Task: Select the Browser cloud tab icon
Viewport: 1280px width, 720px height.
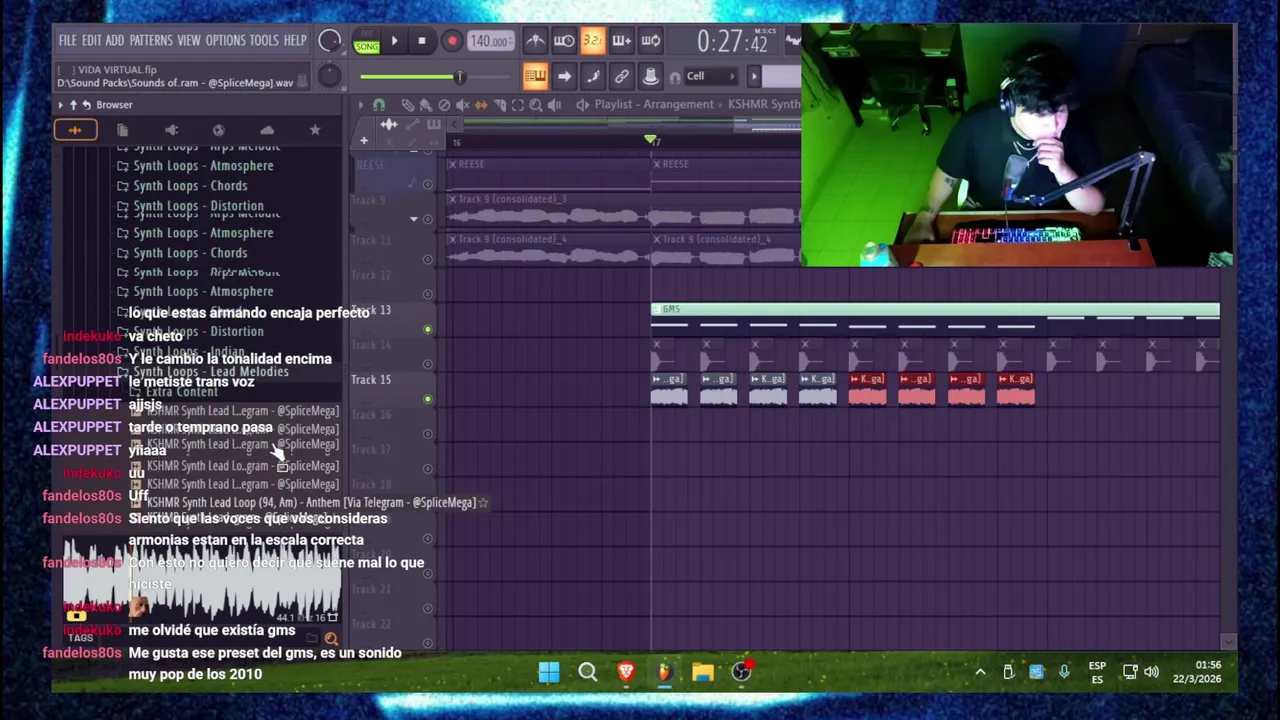Action: [x=267, y=130]
